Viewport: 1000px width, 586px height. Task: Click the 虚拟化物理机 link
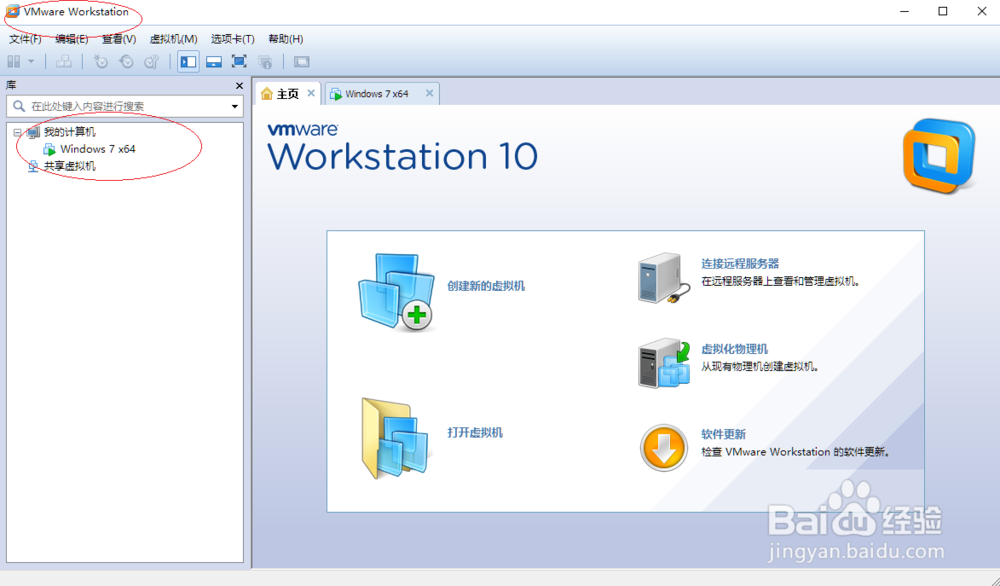(735, 349)
